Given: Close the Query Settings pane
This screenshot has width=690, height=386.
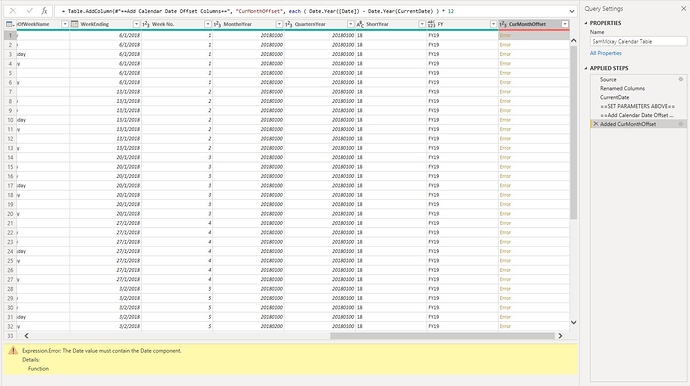Looking at the screenshot, I should pyautogui.click(x=683, y=8).
